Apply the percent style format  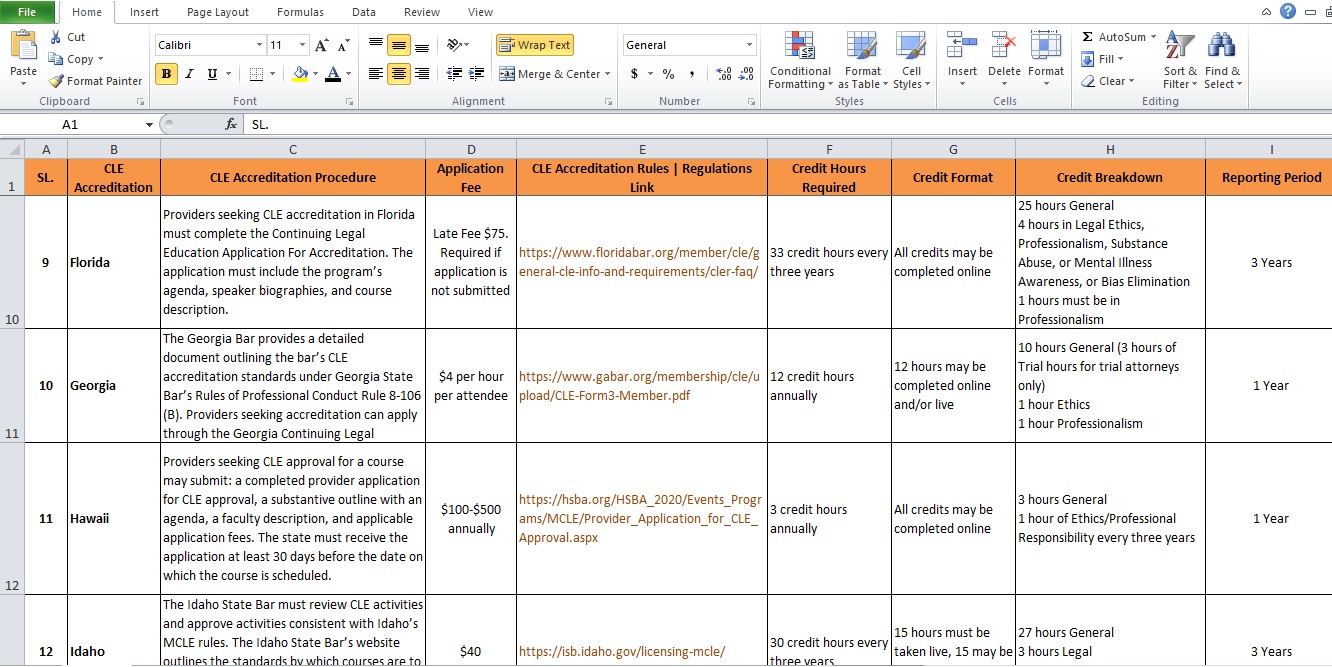pyautogui.click(x=668, y=74)
